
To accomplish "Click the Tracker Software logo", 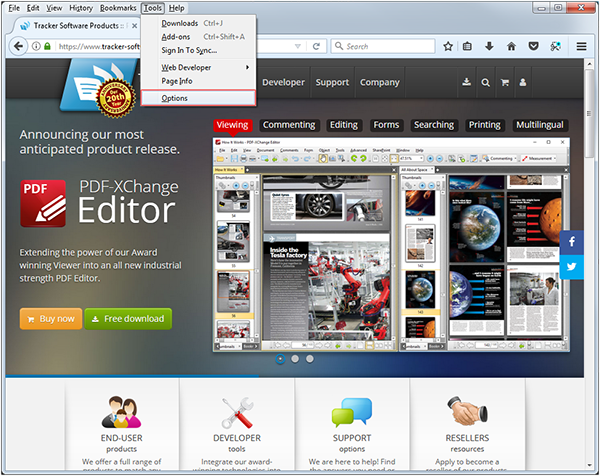I will pyautogui.click(x=98, y=89).
